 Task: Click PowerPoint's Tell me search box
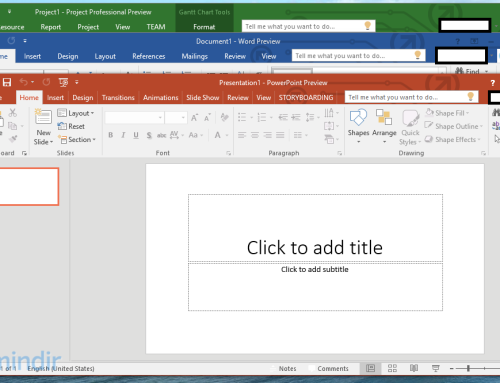point(411,97)
